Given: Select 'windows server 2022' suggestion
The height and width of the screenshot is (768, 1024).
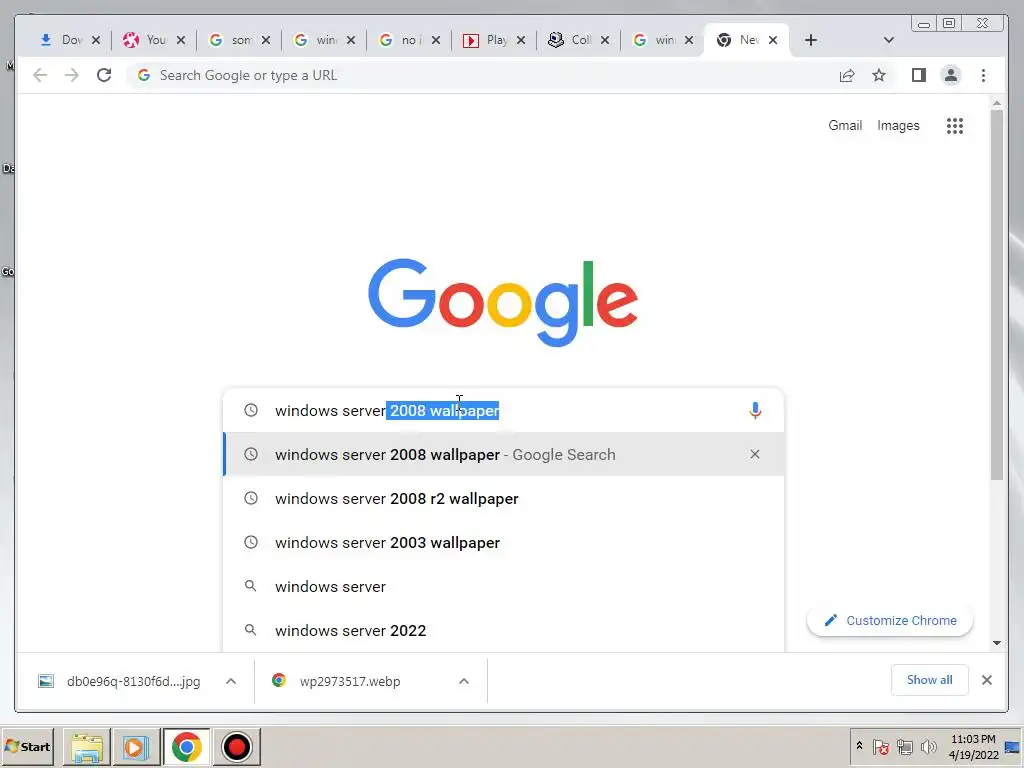Looking at the screenshot, I should 504,630.
